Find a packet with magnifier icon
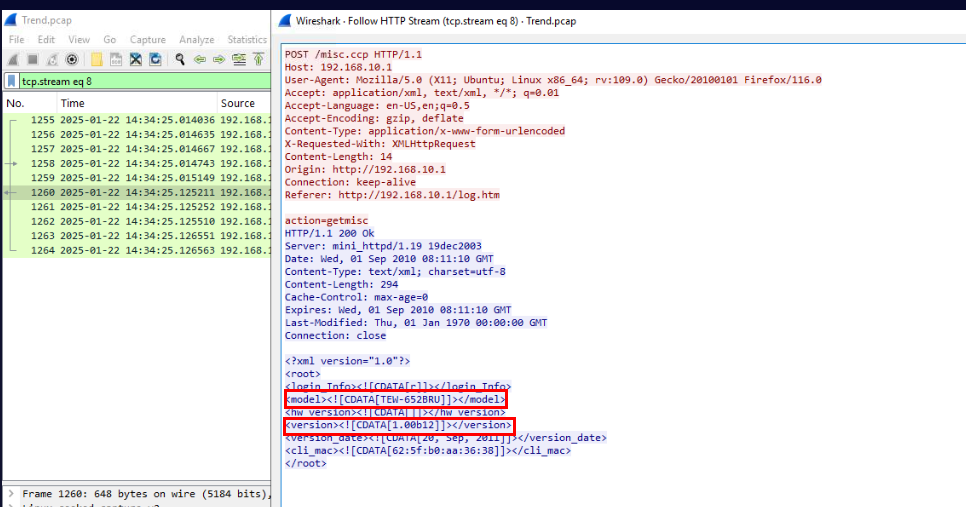This screenshot has width=966, height=507. (180, 60)
